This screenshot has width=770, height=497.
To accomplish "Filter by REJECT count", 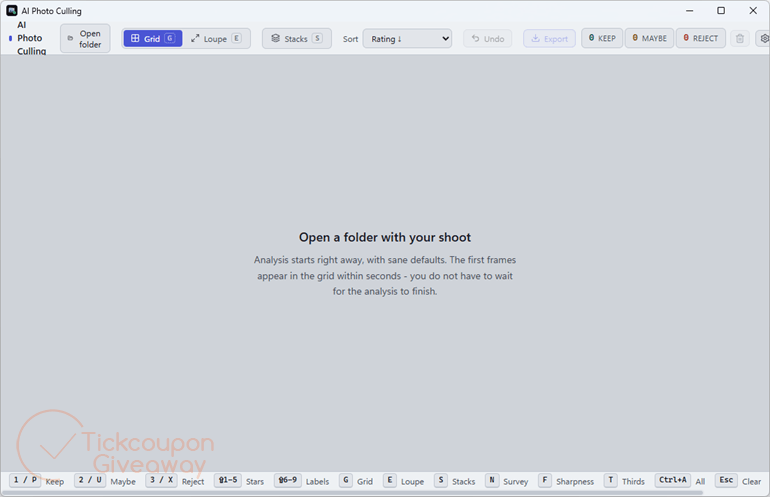I will pyautogui.click(x=701, y=38).
